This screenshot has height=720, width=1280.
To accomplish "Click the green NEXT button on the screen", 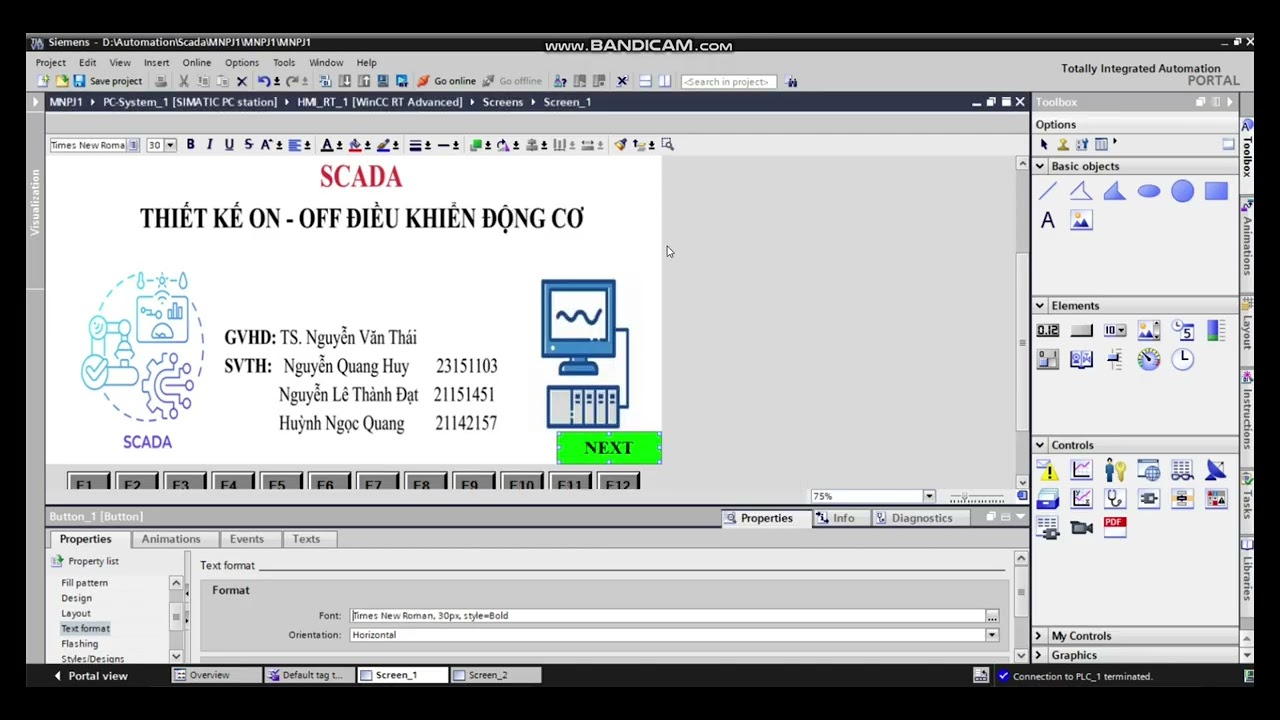I will [609, 448].
